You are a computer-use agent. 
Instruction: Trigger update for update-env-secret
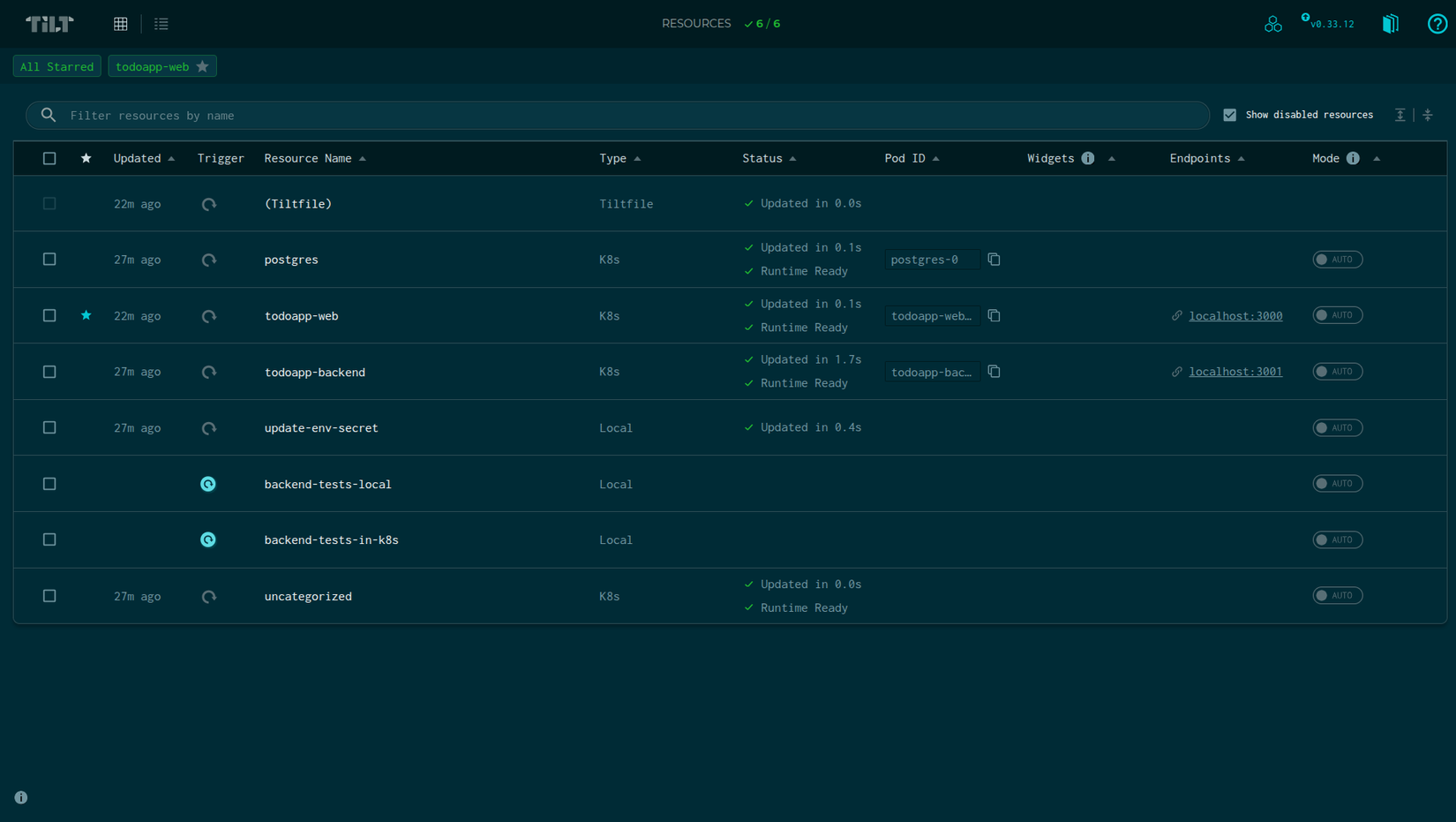208,428
